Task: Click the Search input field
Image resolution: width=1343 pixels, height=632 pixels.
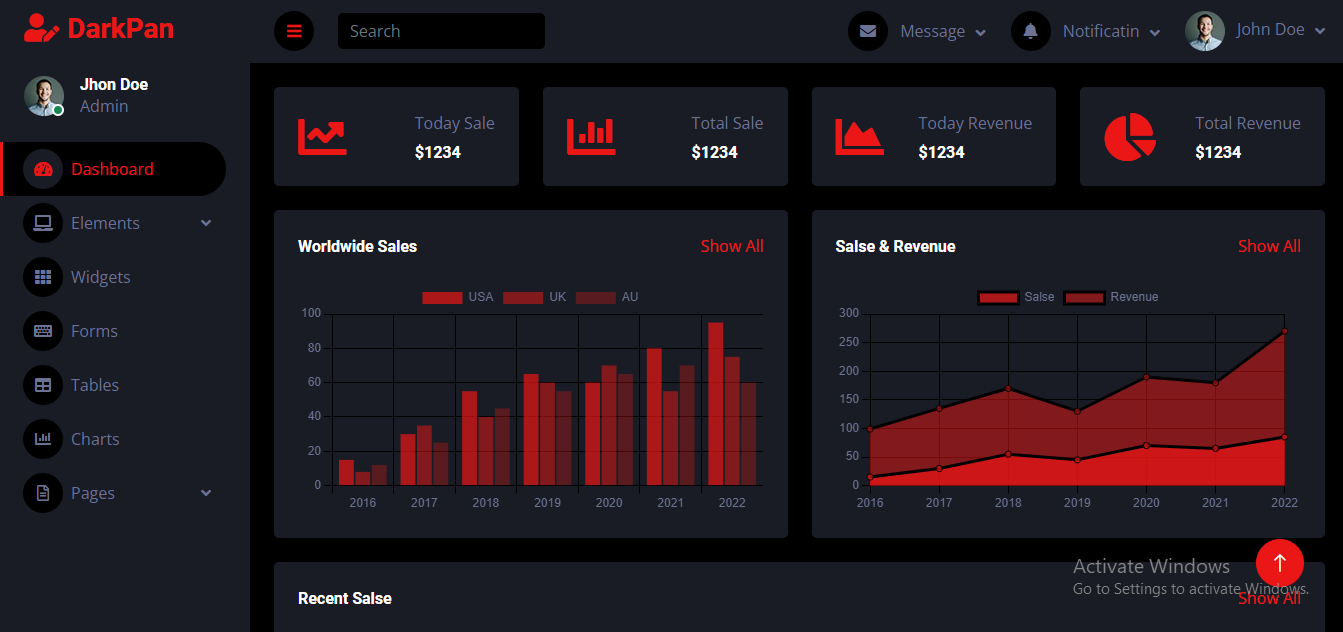Action: pos(441,31)
